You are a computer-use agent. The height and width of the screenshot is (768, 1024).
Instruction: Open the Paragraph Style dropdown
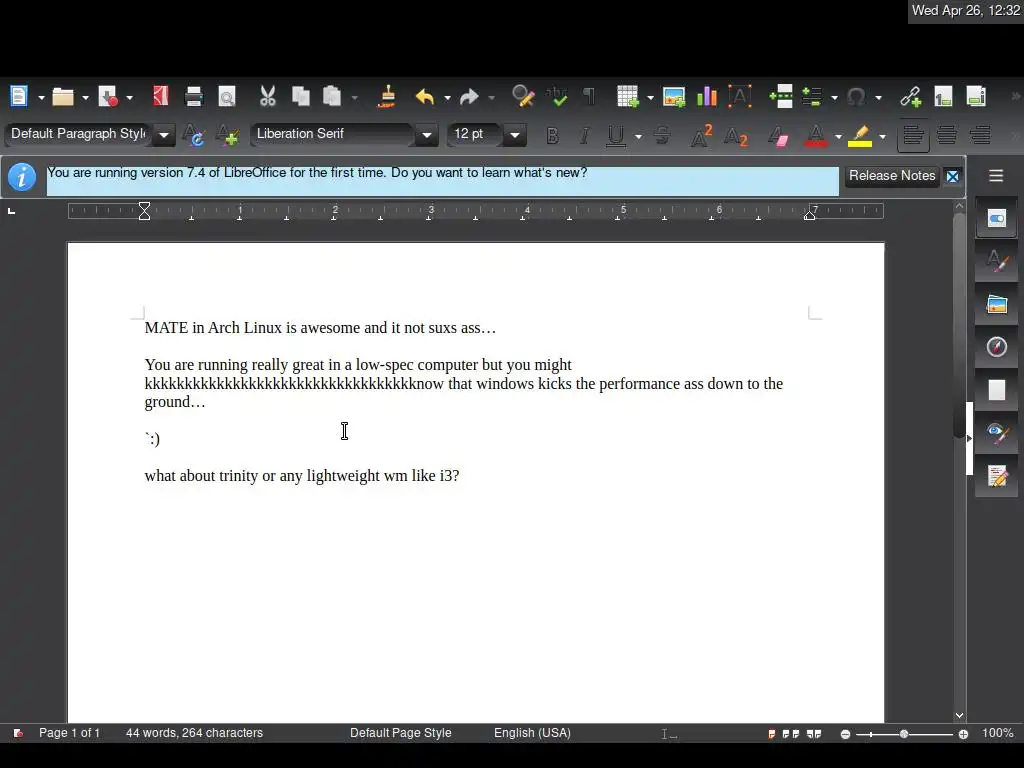click(164, 135)
